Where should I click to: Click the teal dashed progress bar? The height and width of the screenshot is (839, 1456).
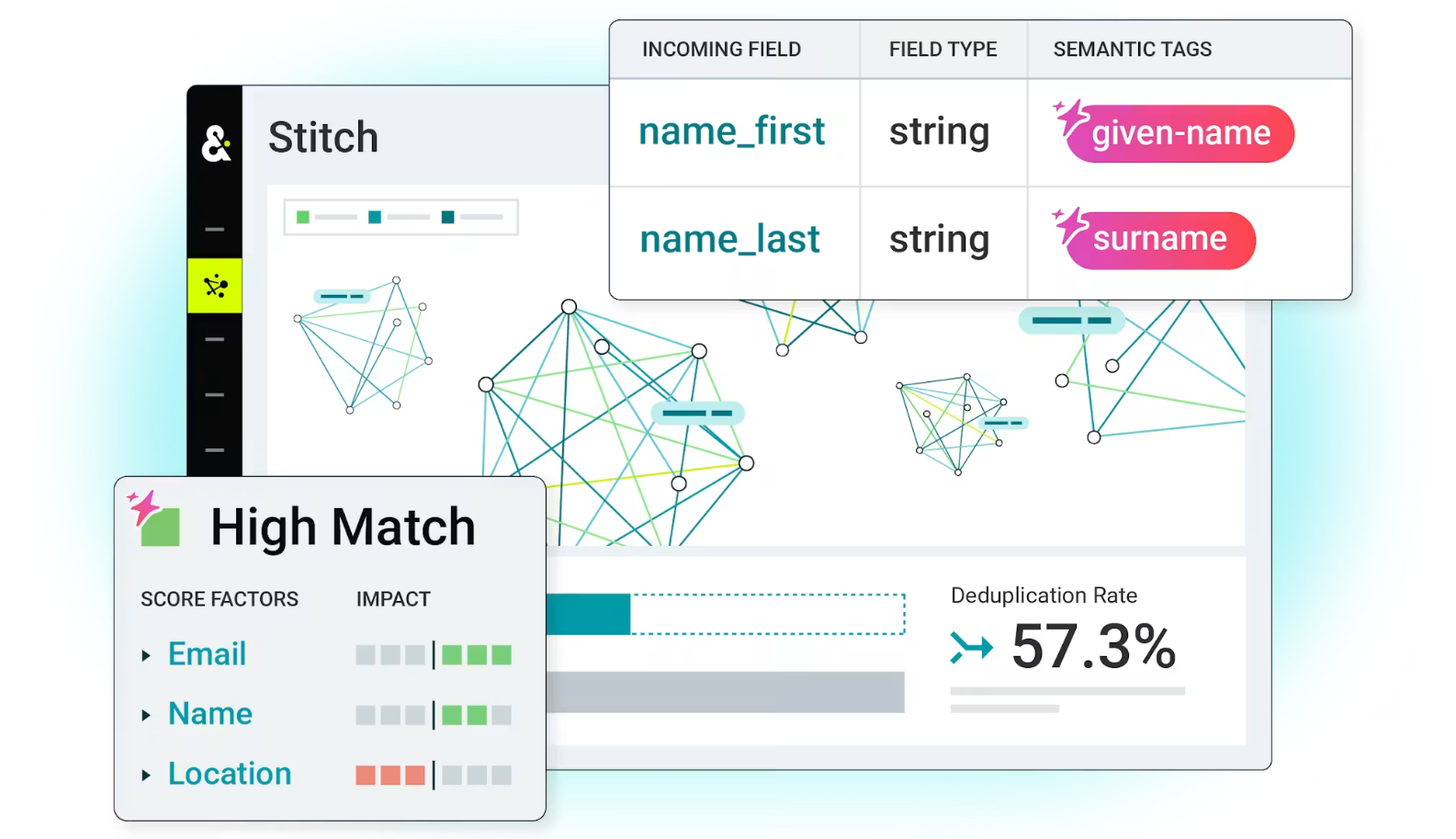(726, 614)
